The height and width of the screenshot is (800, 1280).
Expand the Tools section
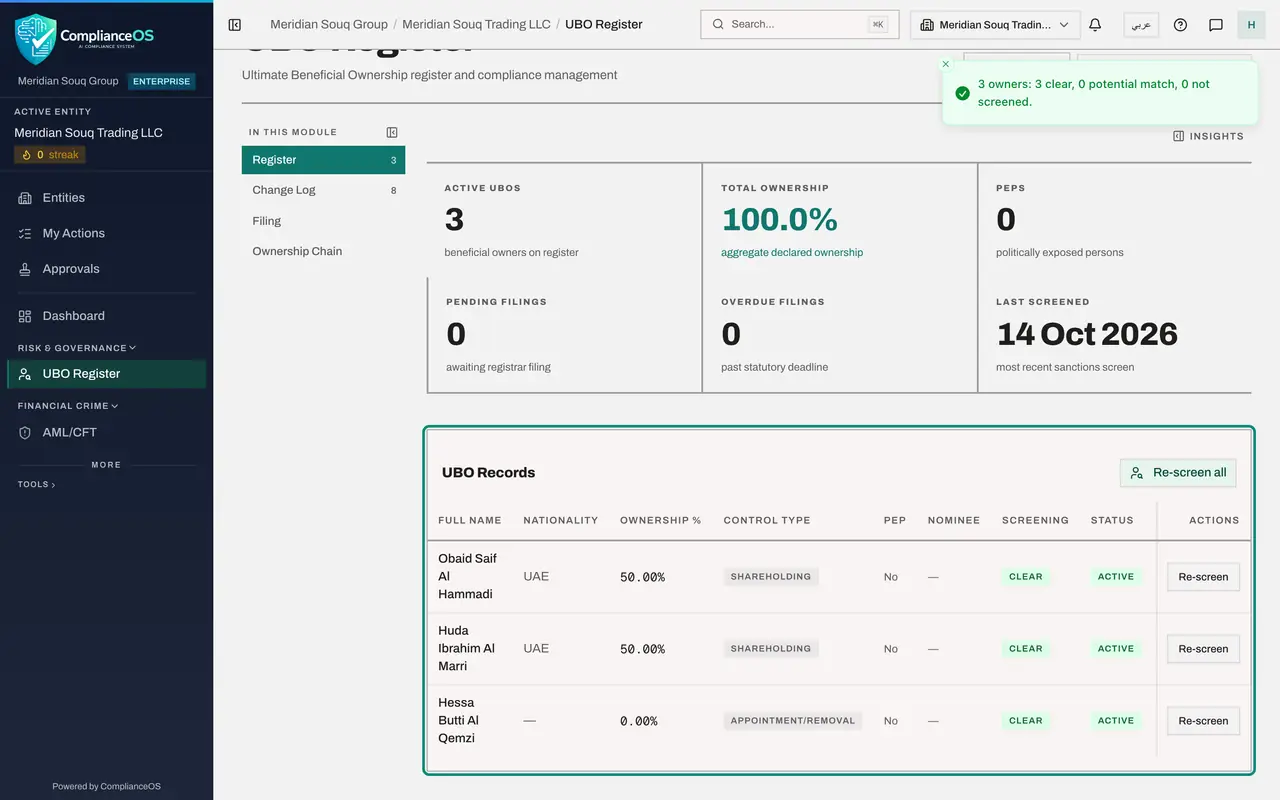(36, 484)
